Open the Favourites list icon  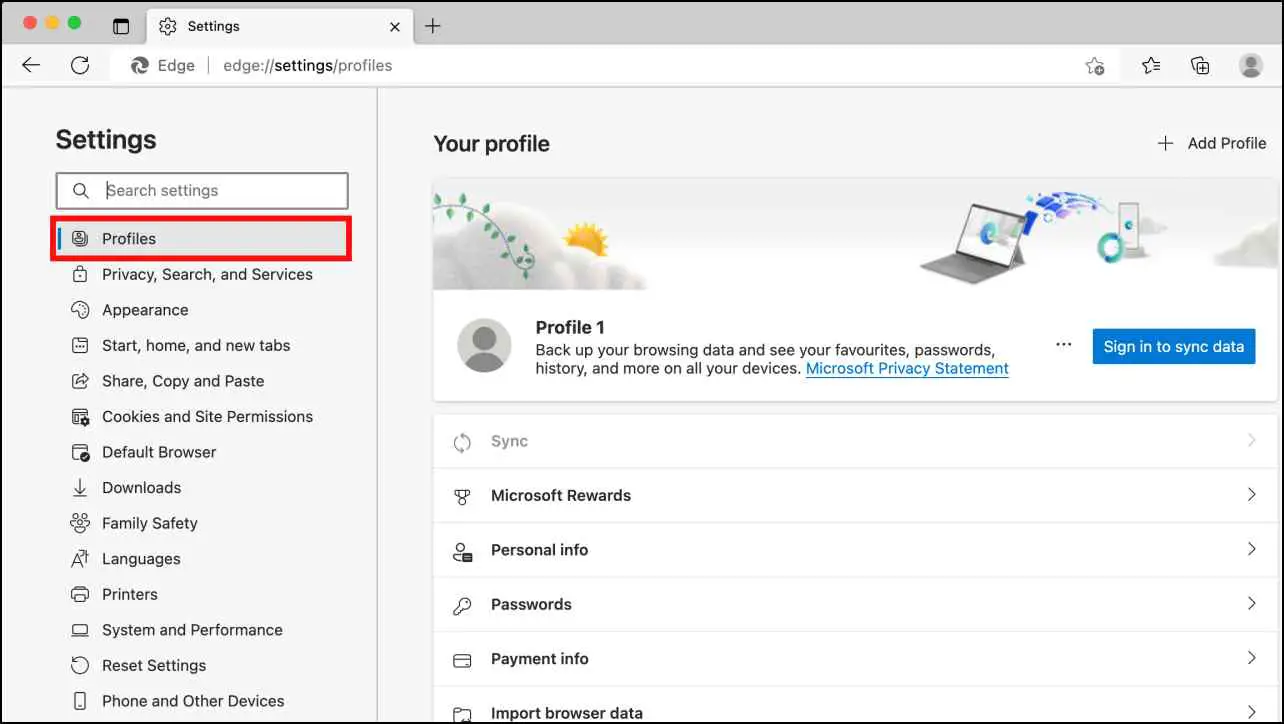1151,66
